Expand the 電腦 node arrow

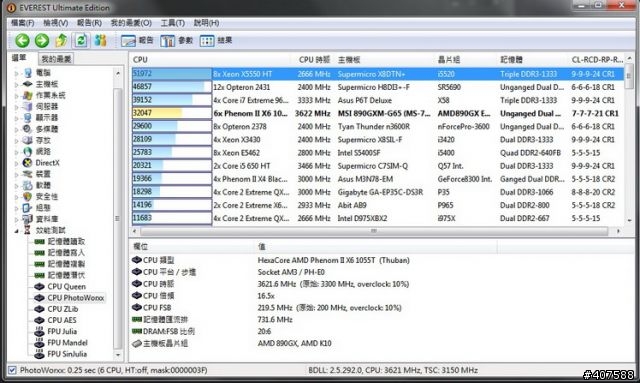tap(17, 73)
